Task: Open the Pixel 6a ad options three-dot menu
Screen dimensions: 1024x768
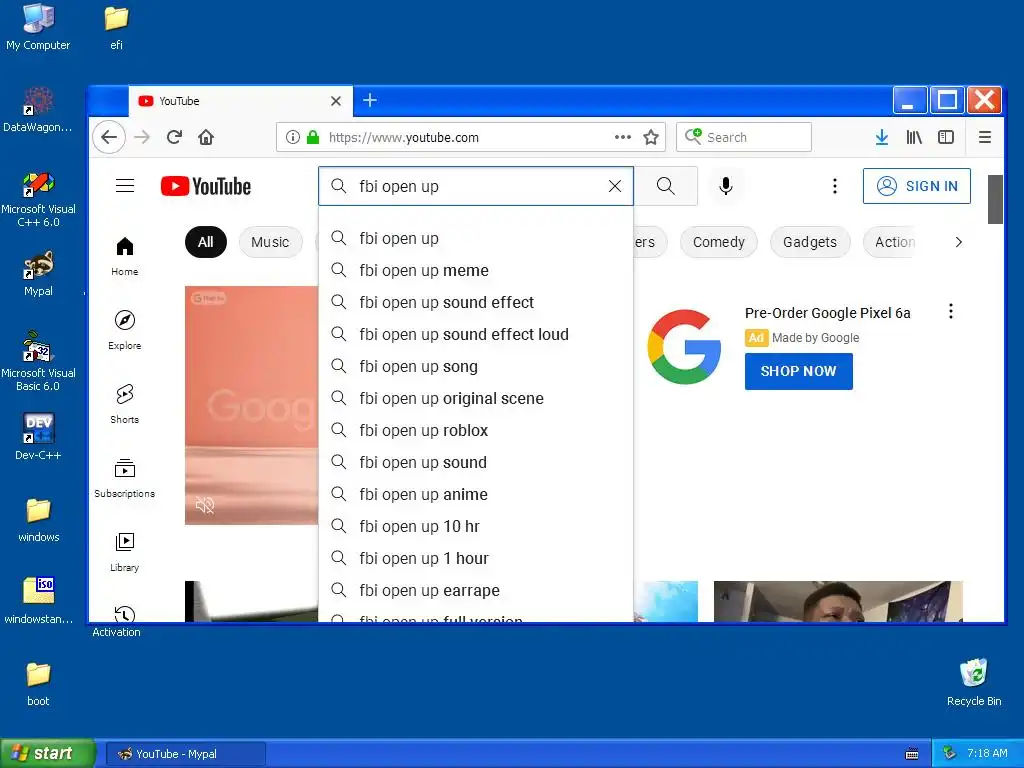Action: click(x=951, y=312)
